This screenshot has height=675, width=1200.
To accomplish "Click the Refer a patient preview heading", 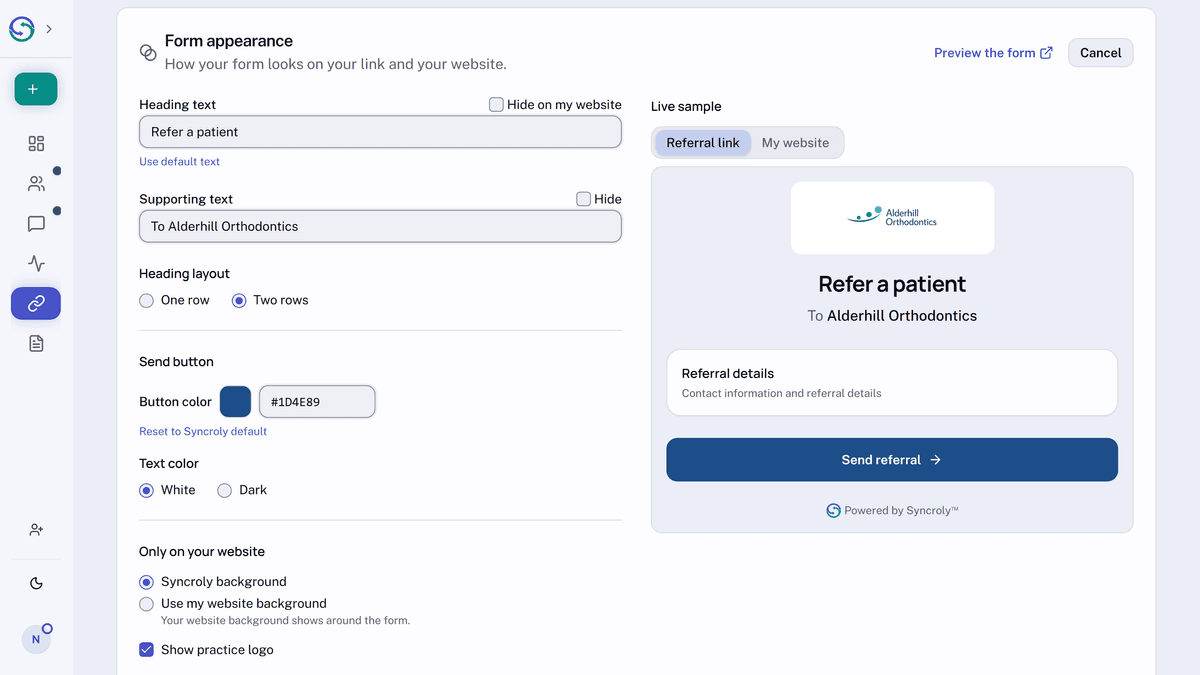I will pyautogui.click(x=892, y=284).
